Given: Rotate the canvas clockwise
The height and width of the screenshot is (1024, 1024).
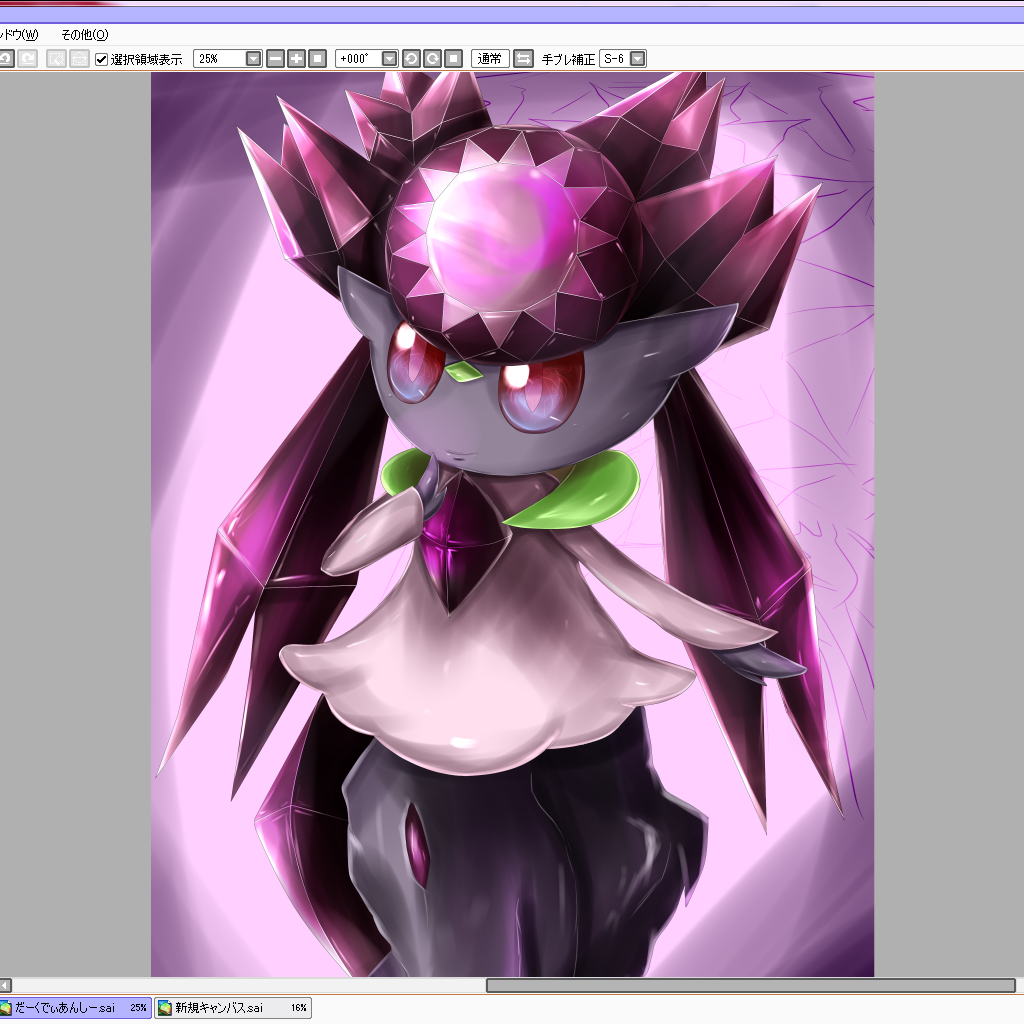Looking at the screenshot, I should [x=432, y=59].
